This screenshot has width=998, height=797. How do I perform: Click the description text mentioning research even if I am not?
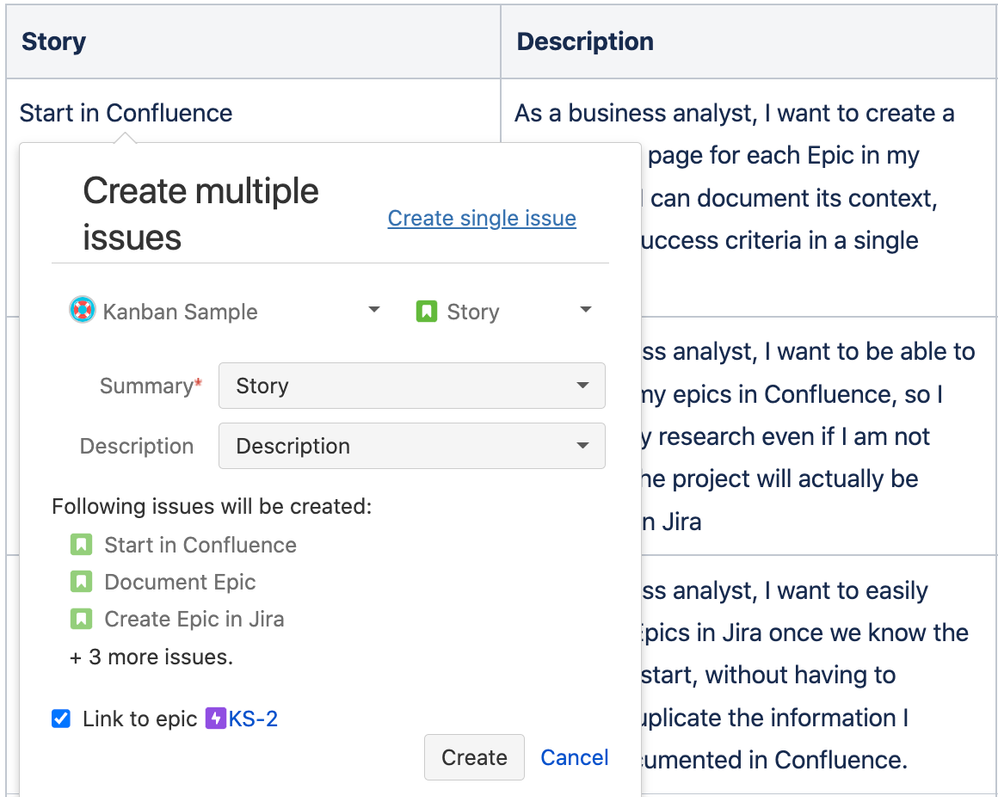pos(785,437)
